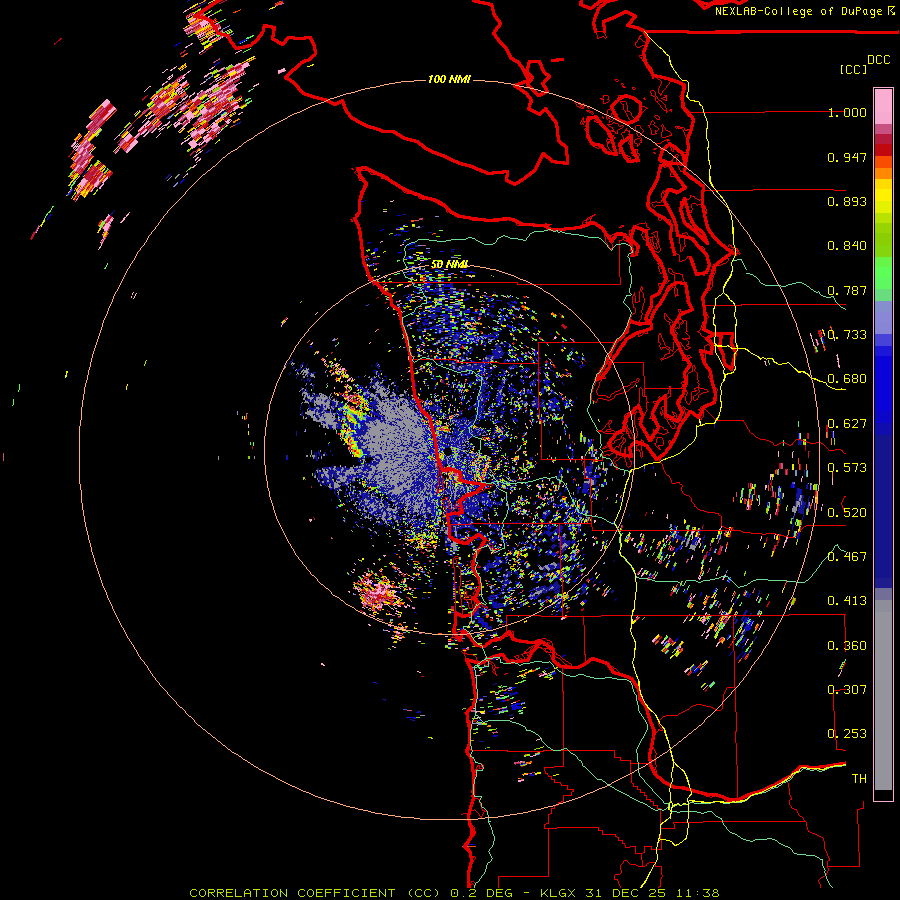This screenshot has height=900, width=900.
Task: Select the 0.307 legend value
Action: [847, 690]
